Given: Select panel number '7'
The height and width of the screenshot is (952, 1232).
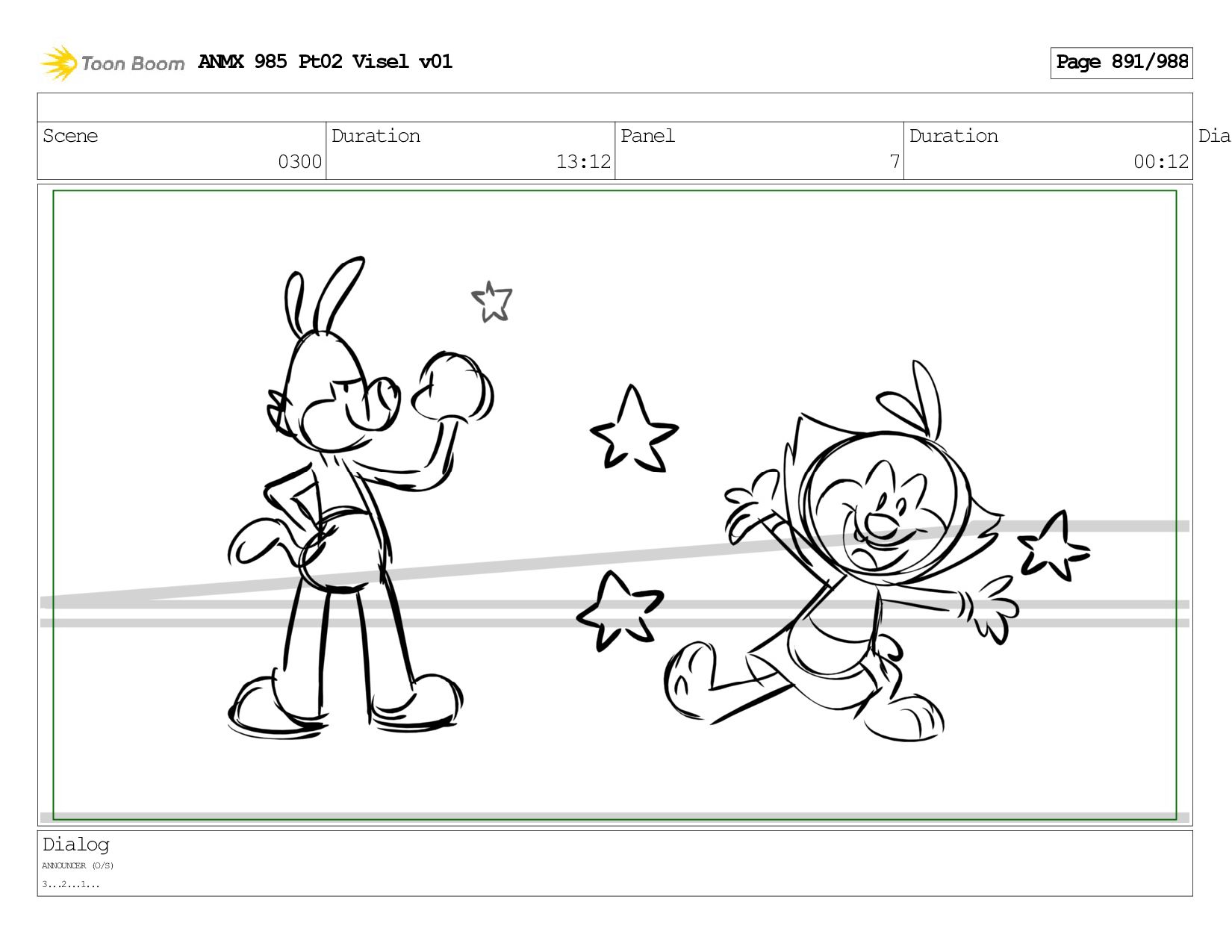Looking at the screenshot, I should 895,162.
